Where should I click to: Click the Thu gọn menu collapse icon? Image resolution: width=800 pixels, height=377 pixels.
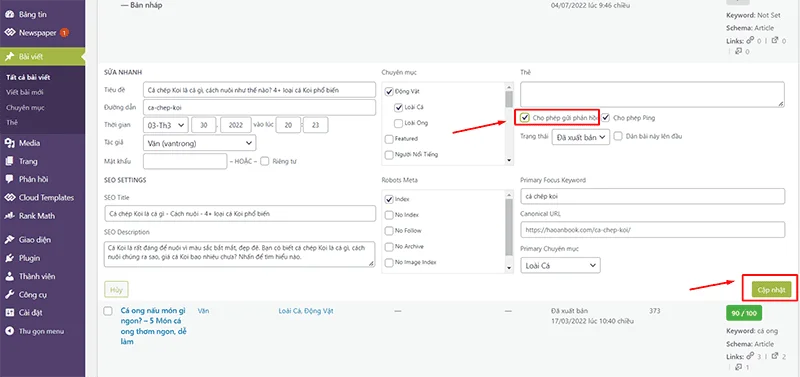(x=9, y=331)
